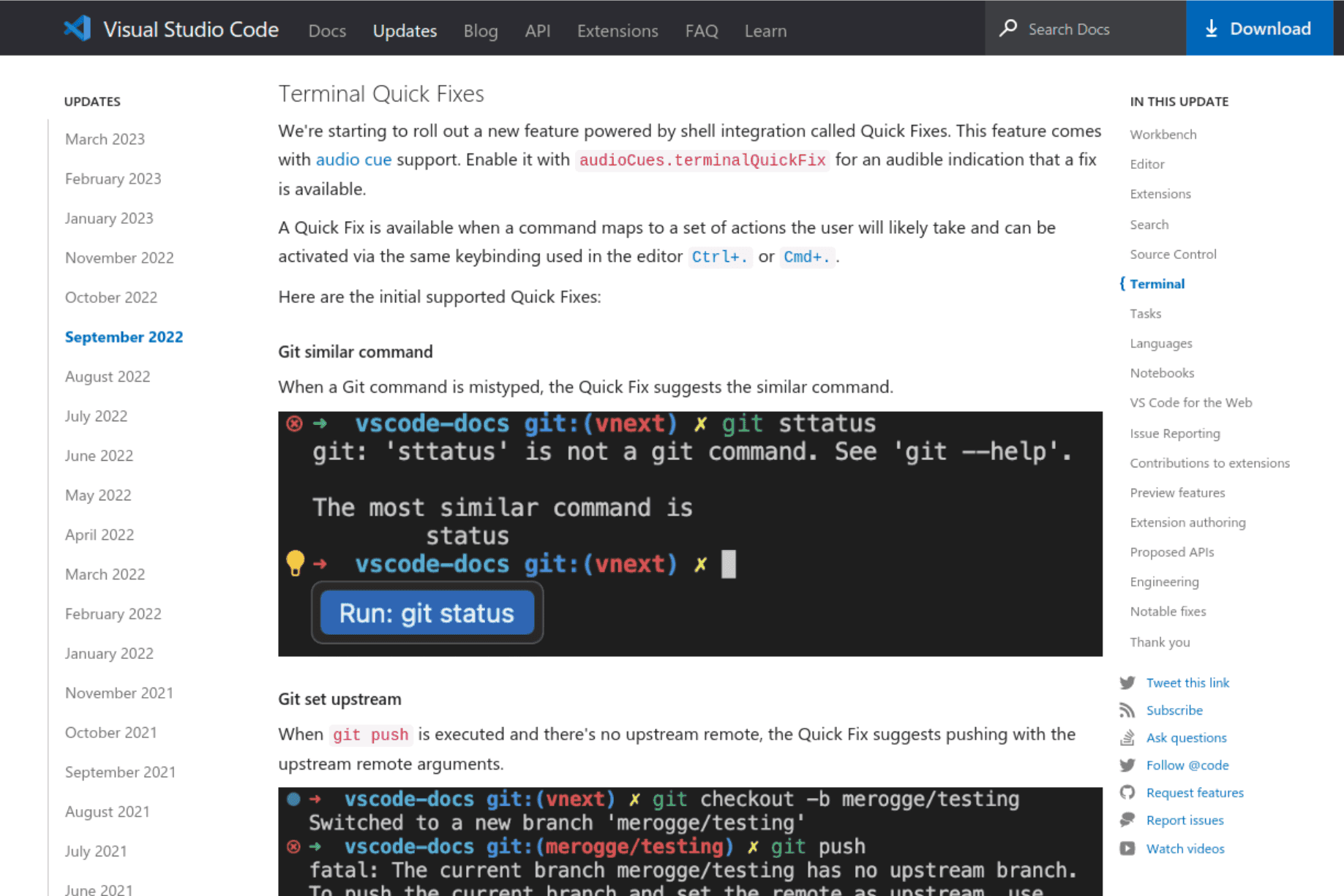Click the paper icon beside Ask questions
1344x896 pixels.
click(1128, 737)
